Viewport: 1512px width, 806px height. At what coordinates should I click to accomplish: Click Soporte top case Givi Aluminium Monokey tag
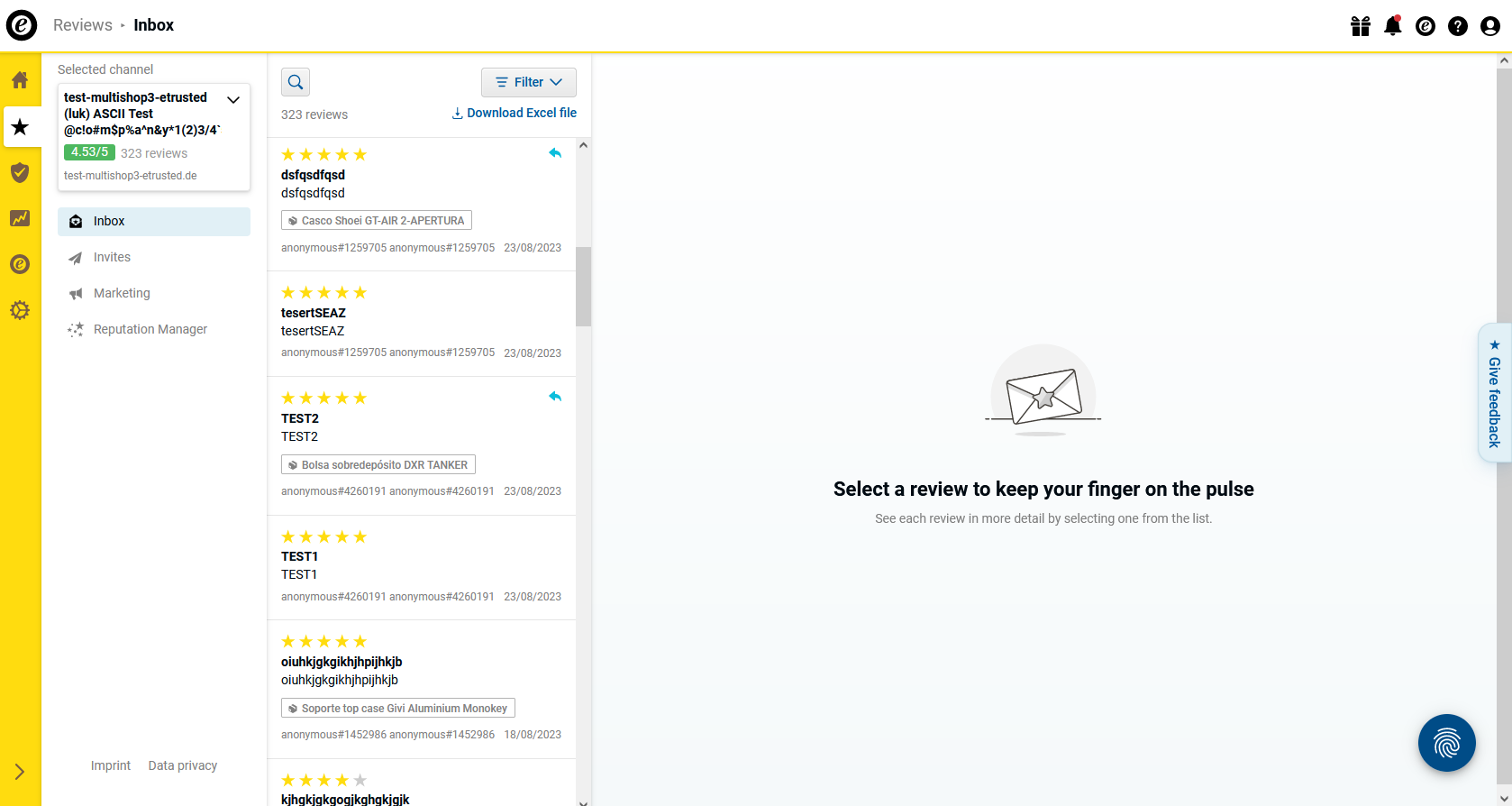(x=398, y=709)
